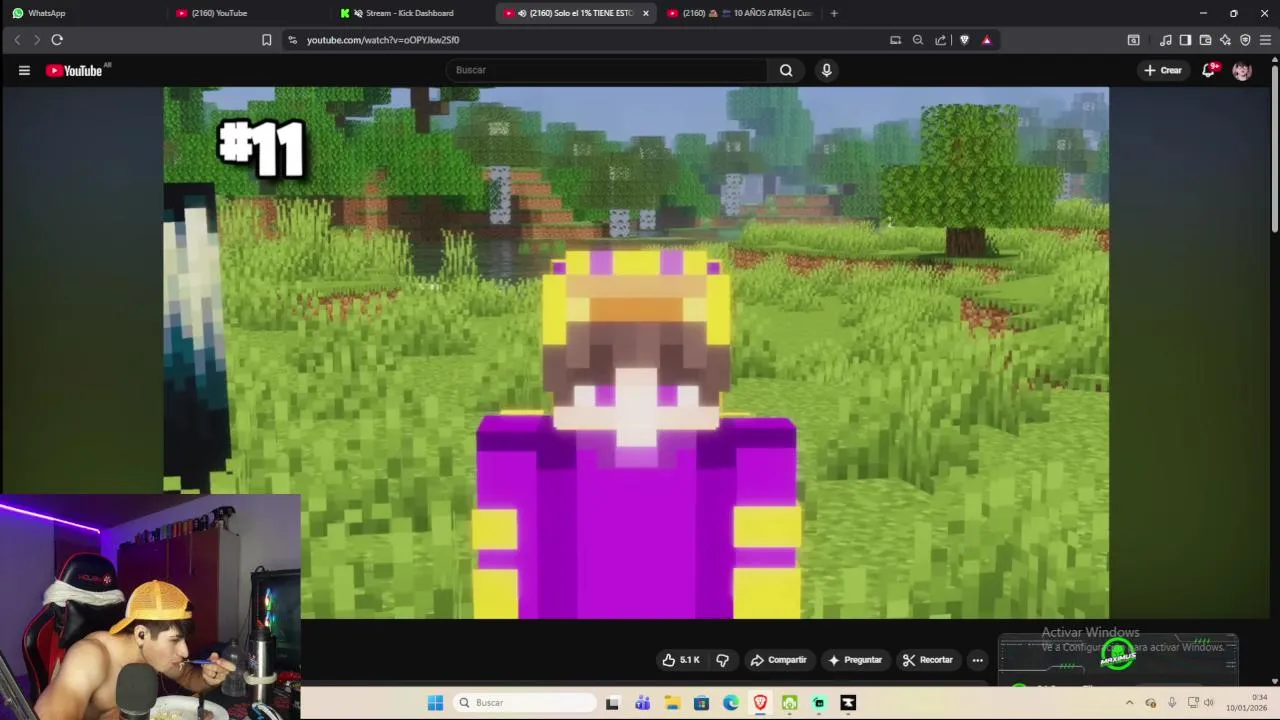Click the Preguntar button
1280x720 pixels.
[x=854, y=660]
